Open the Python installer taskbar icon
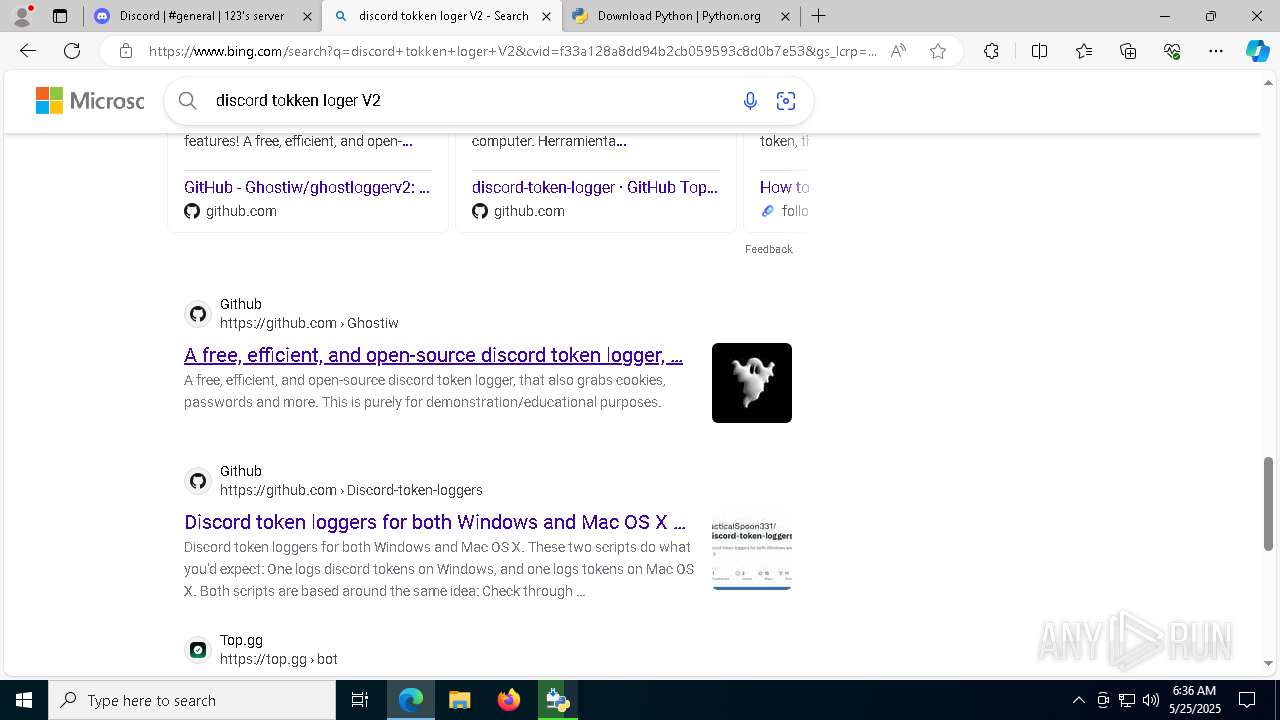The height and width of the screenshot is (720, 1280). (x=557, y=700)
